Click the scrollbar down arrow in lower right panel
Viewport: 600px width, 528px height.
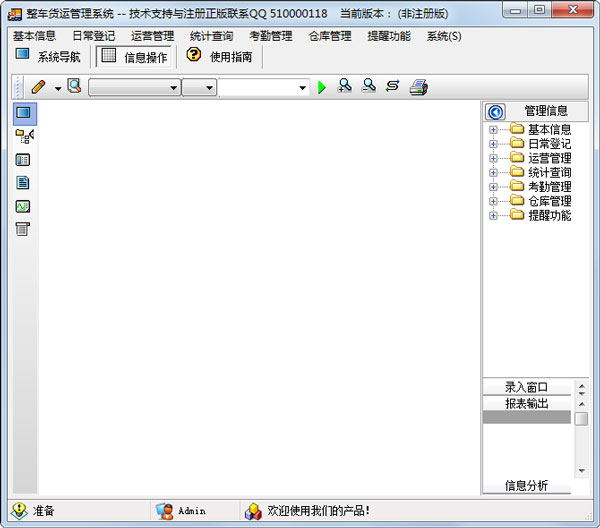[582, 471]
